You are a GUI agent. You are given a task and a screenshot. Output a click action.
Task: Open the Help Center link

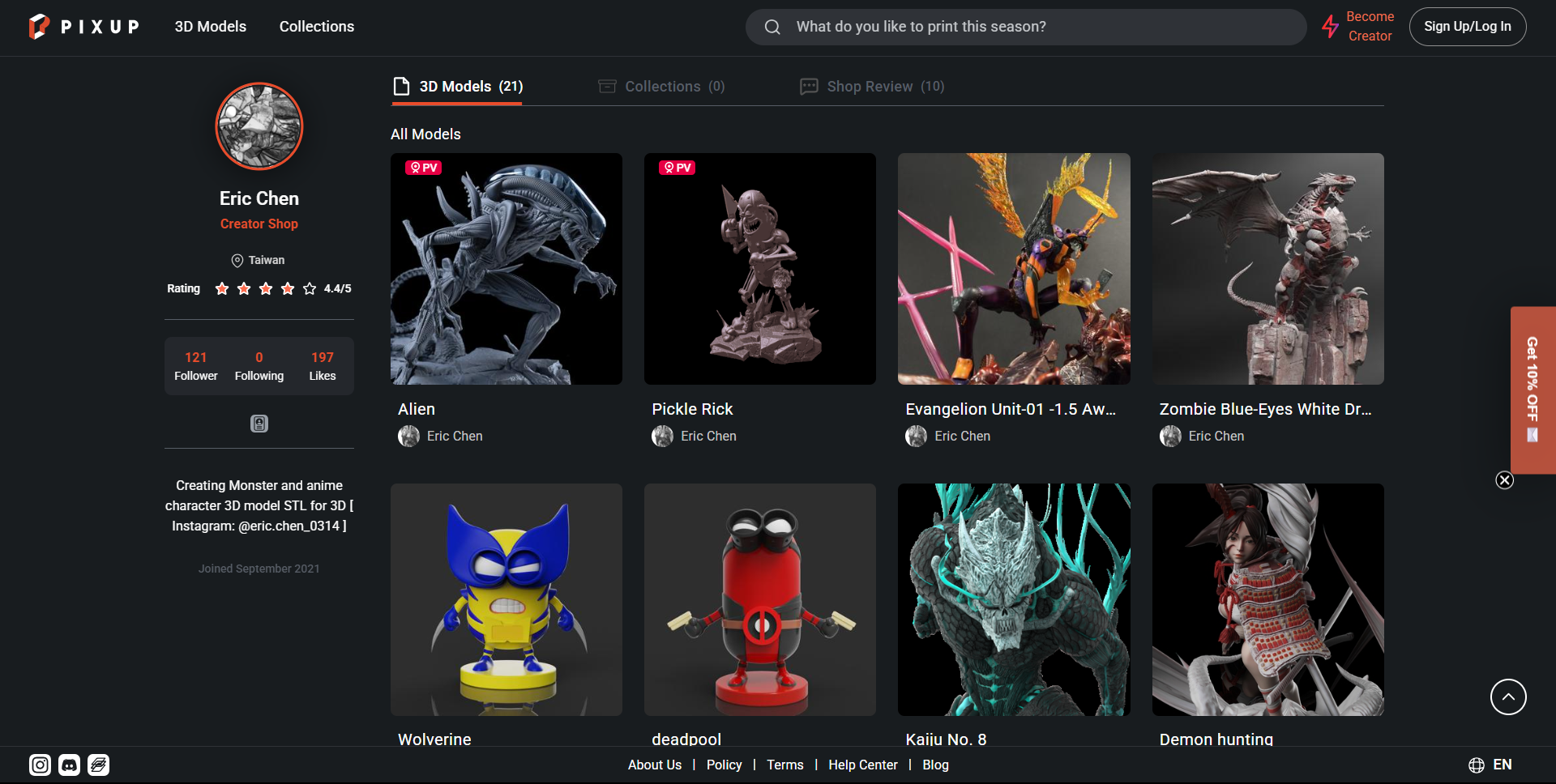862,765
